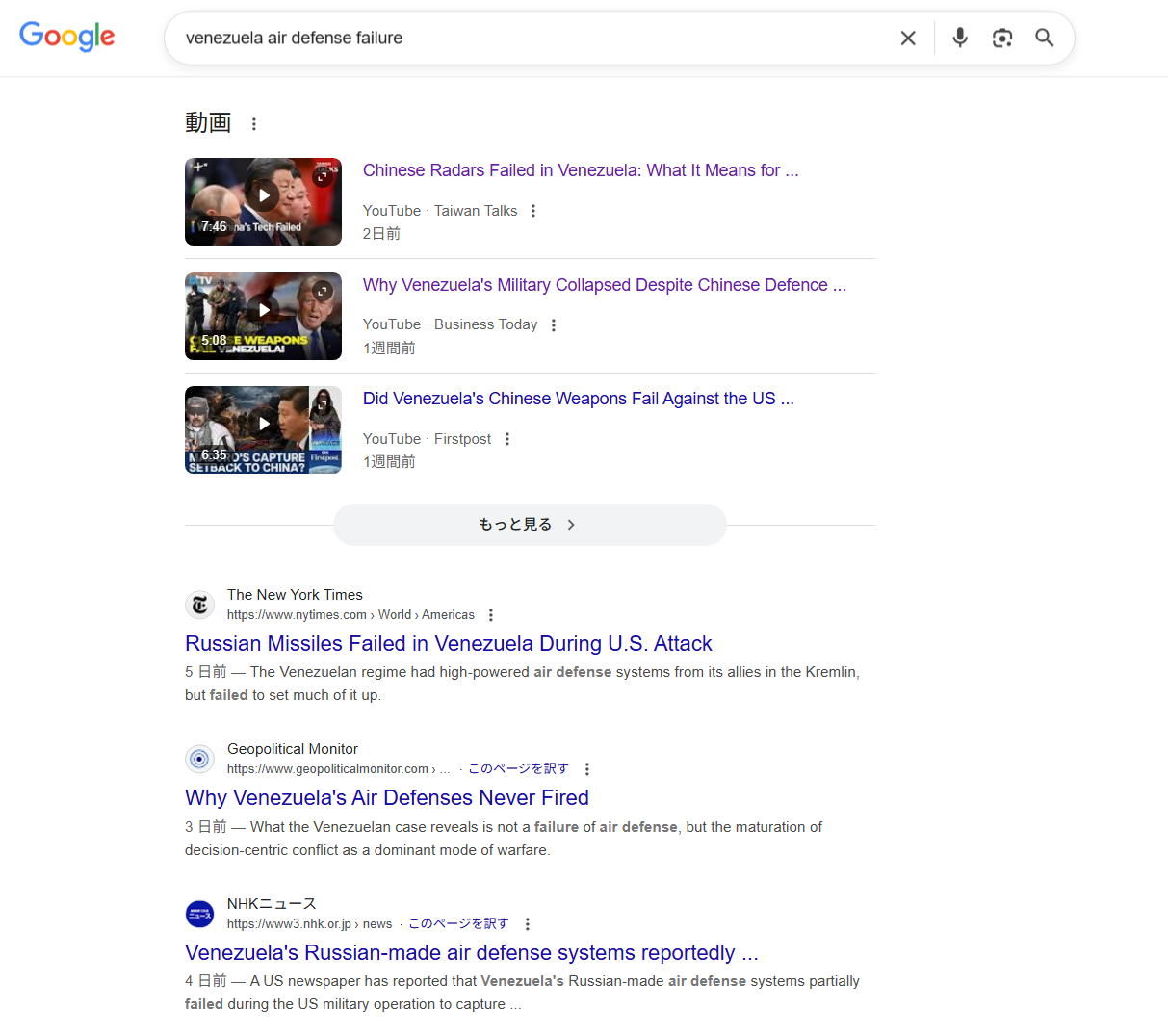The image size is (1168, 1036).
Task: Play the Business Today 5:08 video thumbnail
Action: click(x=263, y=316)
